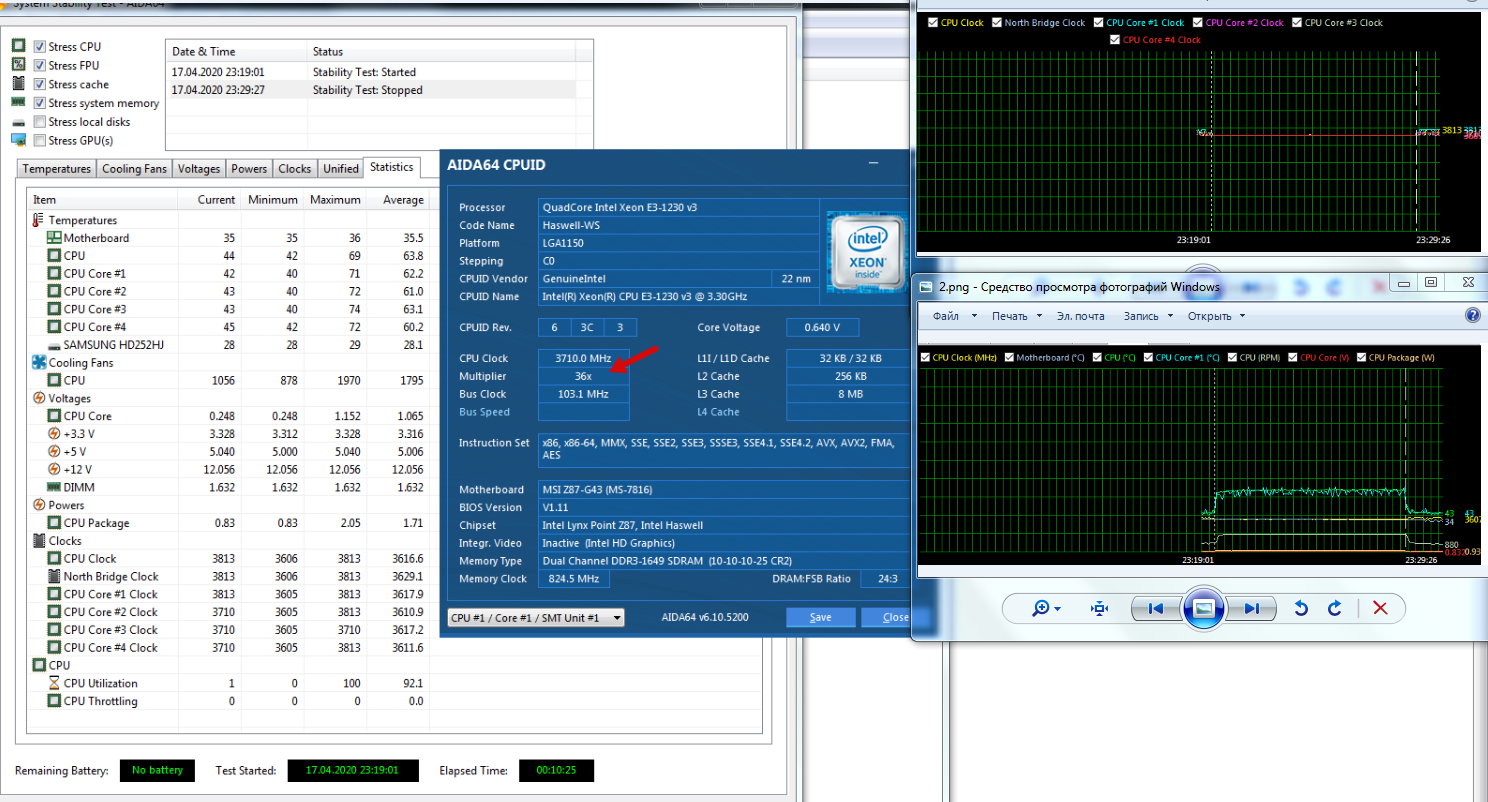Click the monitor icon beside Stress GPU(s)
The width and height of the screenshot is (1488, 802).
18,140
